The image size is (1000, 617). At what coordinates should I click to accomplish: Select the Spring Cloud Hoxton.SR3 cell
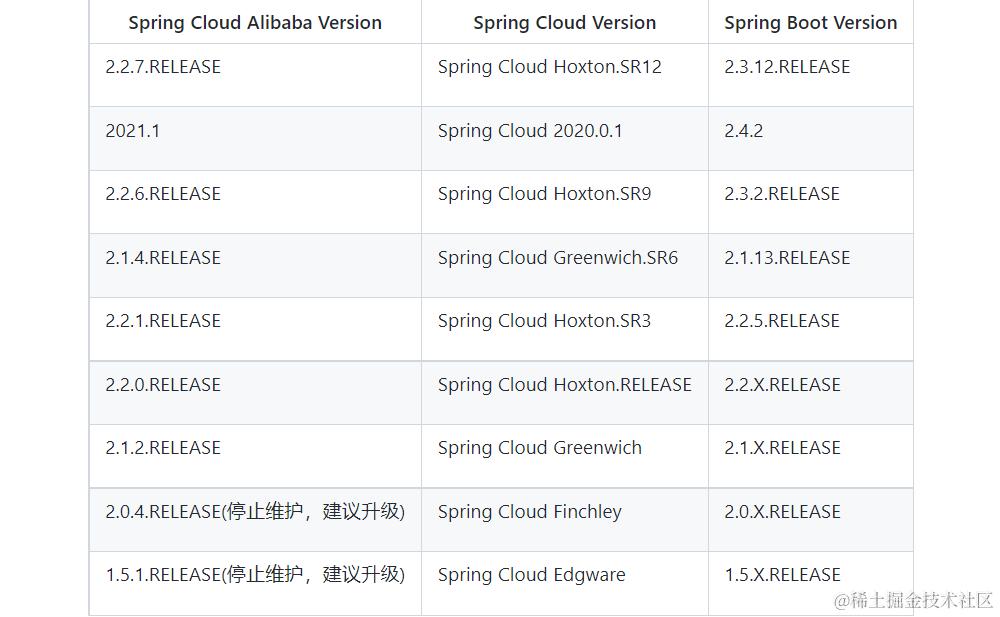[x=542, y=321]
